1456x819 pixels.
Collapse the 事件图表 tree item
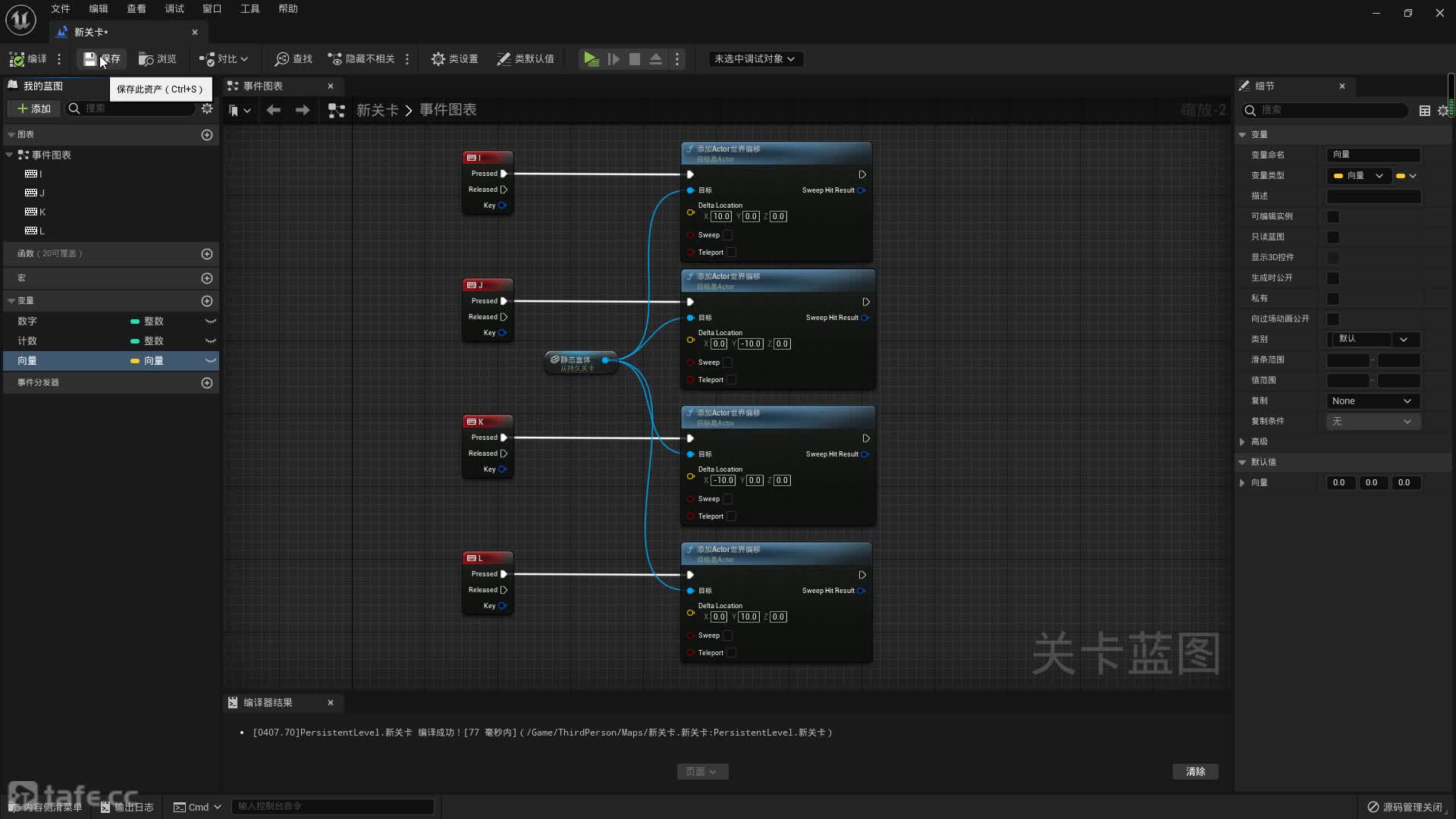pos(10,155)
